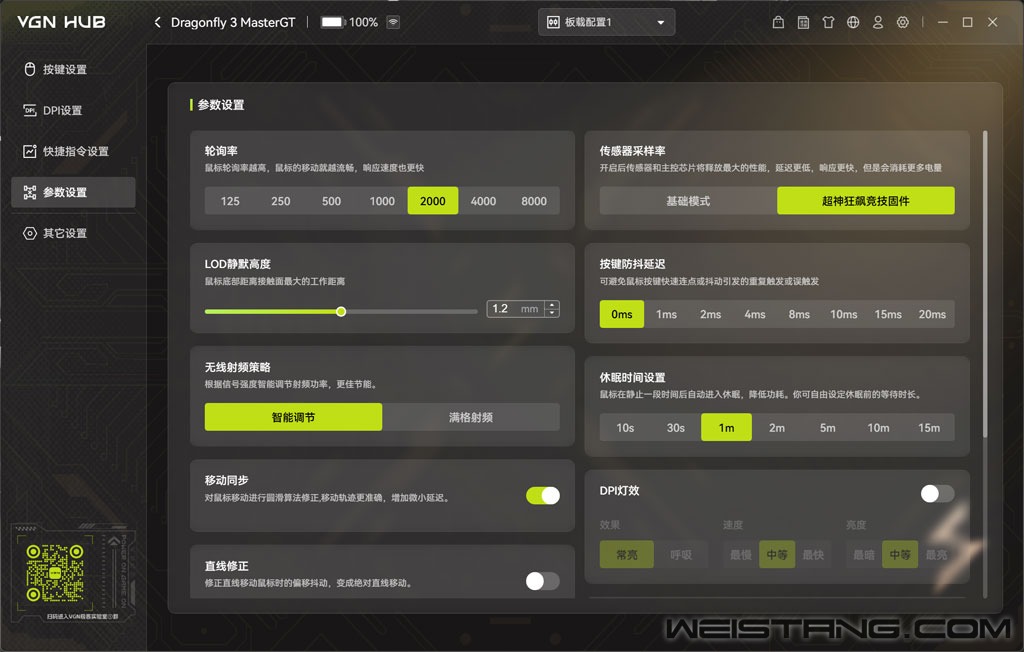Set debounce delay to 10ms
1024x652 pixels.
tap(844, 314)
